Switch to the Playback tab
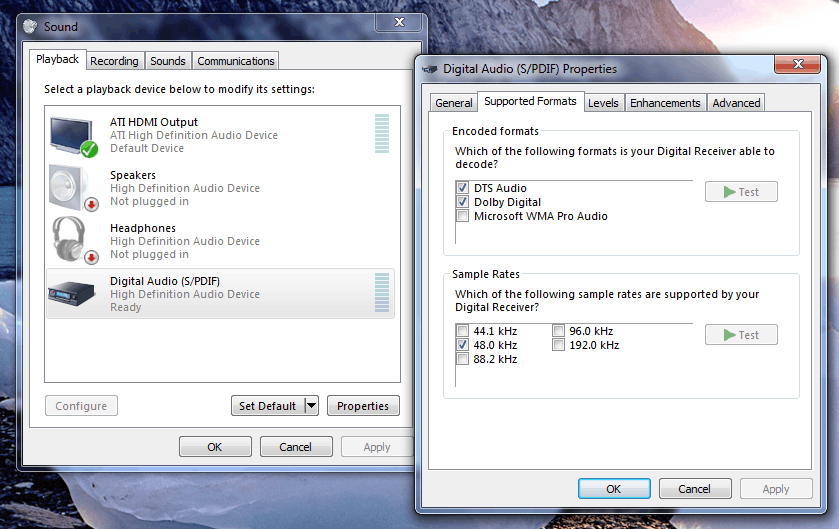This screenshot has height=529, width=839. point(57,59)
